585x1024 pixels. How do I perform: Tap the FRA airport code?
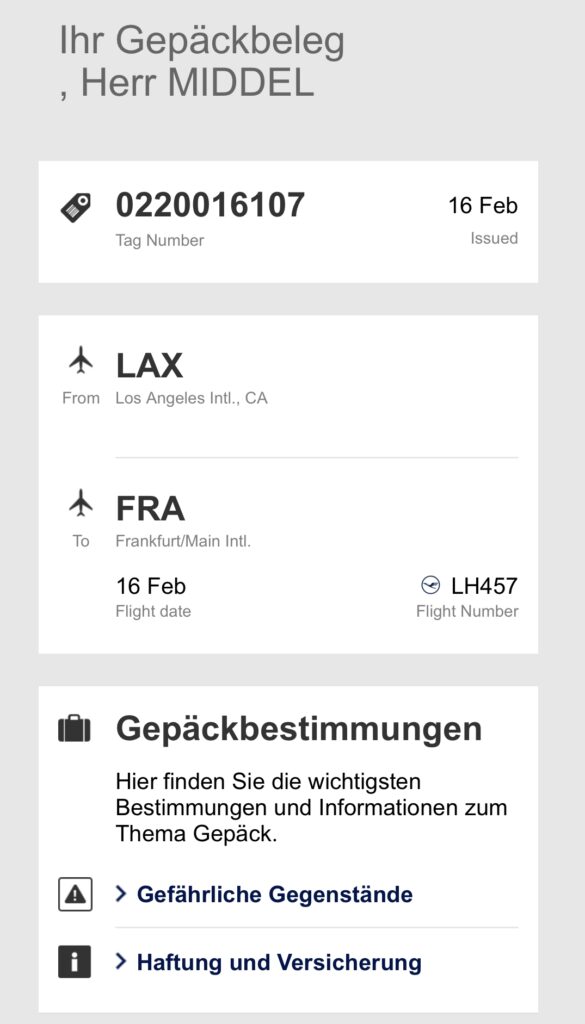pos(150,509)
